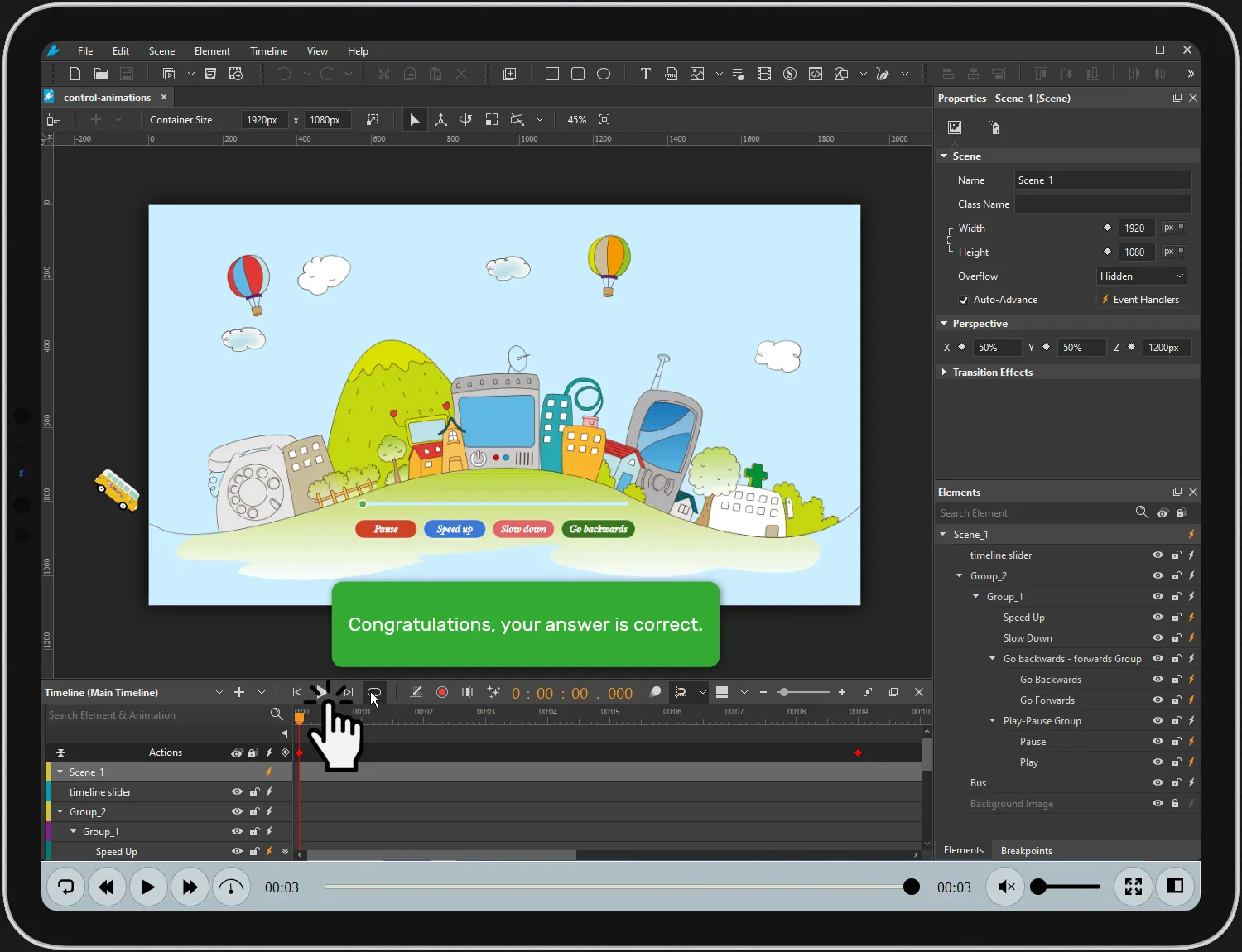Toggle loop playback in the timeline

pos(374,692)
